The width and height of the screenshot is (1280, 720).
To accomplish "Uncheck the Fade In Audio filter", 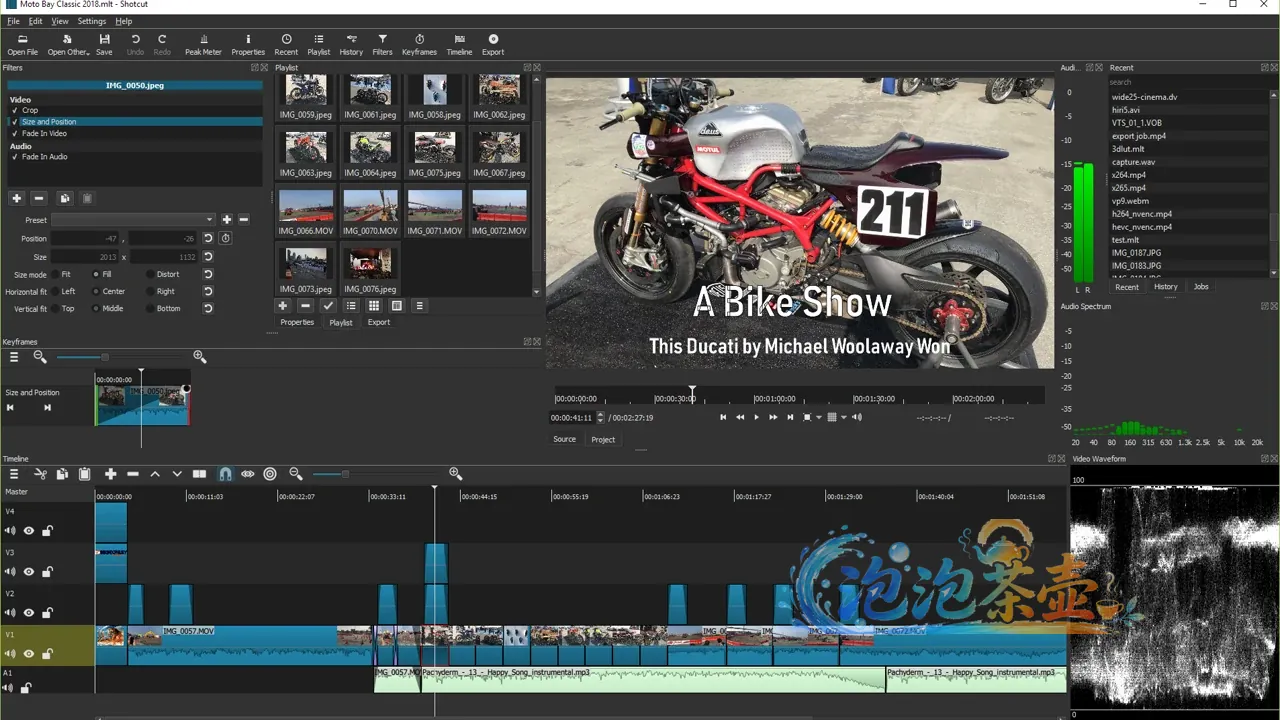I will tap(15, 157).
